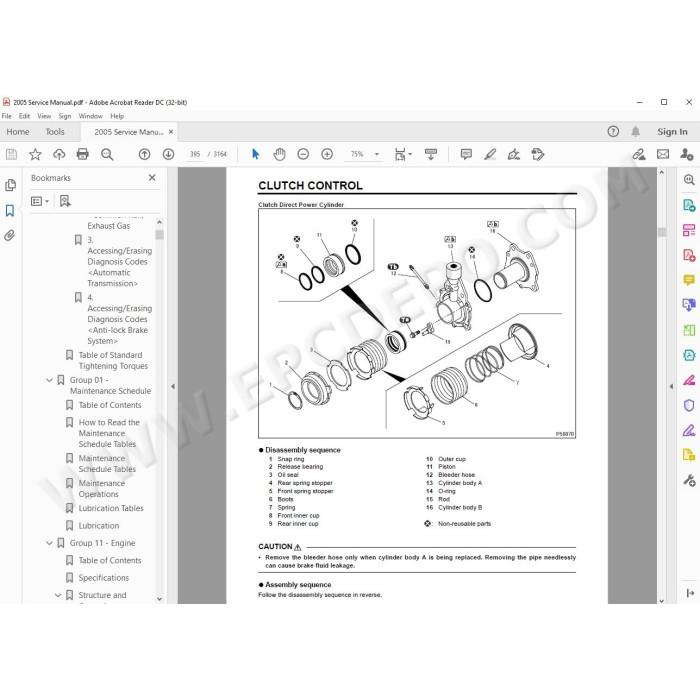700x700 pixels.
Task: Open Find text magnifier icon
Action: coord(107,154)
